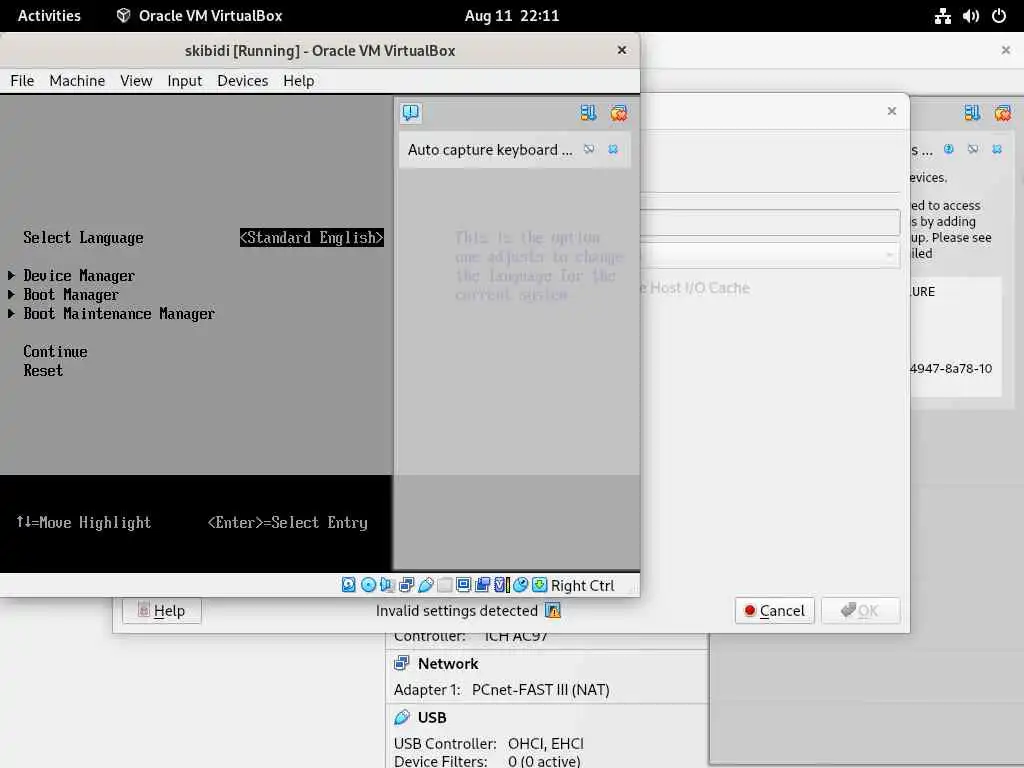The height and width of the screenshot is (768, 1024).
Task: Click the USB section icon in details pane
Action: 402,717
